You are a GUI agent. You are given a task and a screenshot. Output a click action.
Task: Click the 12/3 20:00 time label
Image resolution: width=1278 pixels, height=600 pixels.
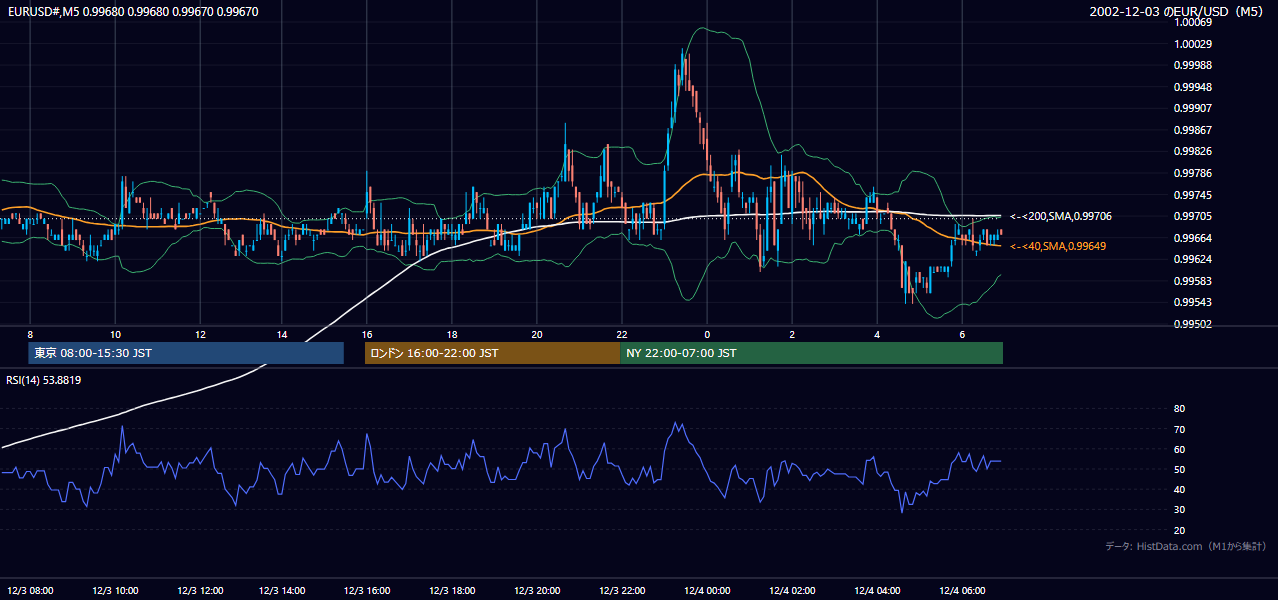[x=537, y=590]
